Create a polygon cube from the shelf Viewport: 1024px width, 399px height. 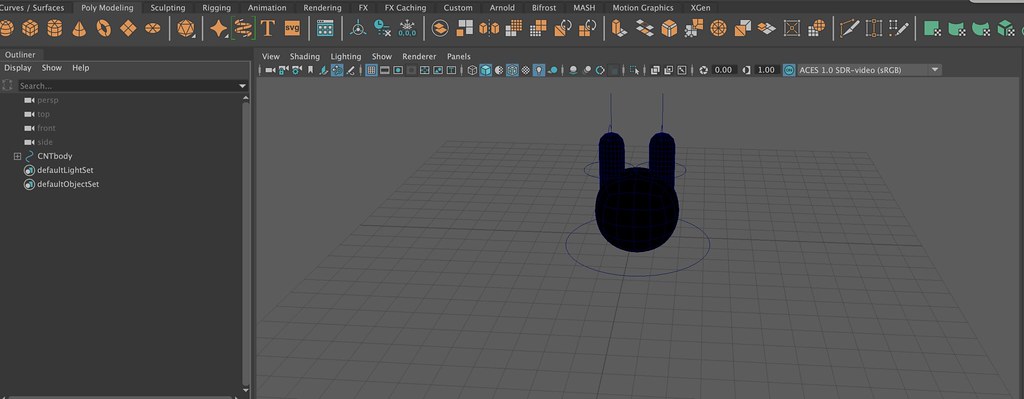(x=30, y=28)
